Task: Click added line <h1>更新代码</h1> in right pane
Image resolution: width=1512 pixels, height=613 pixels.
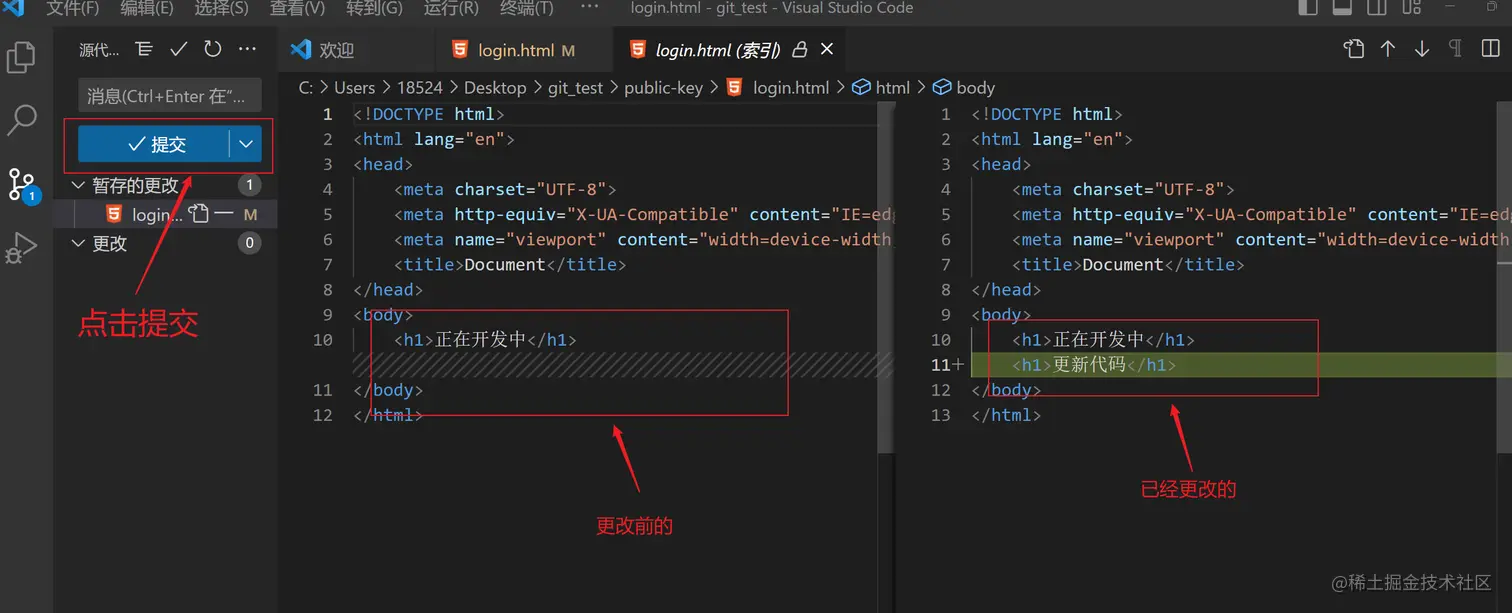Action: coord(1094,365)
